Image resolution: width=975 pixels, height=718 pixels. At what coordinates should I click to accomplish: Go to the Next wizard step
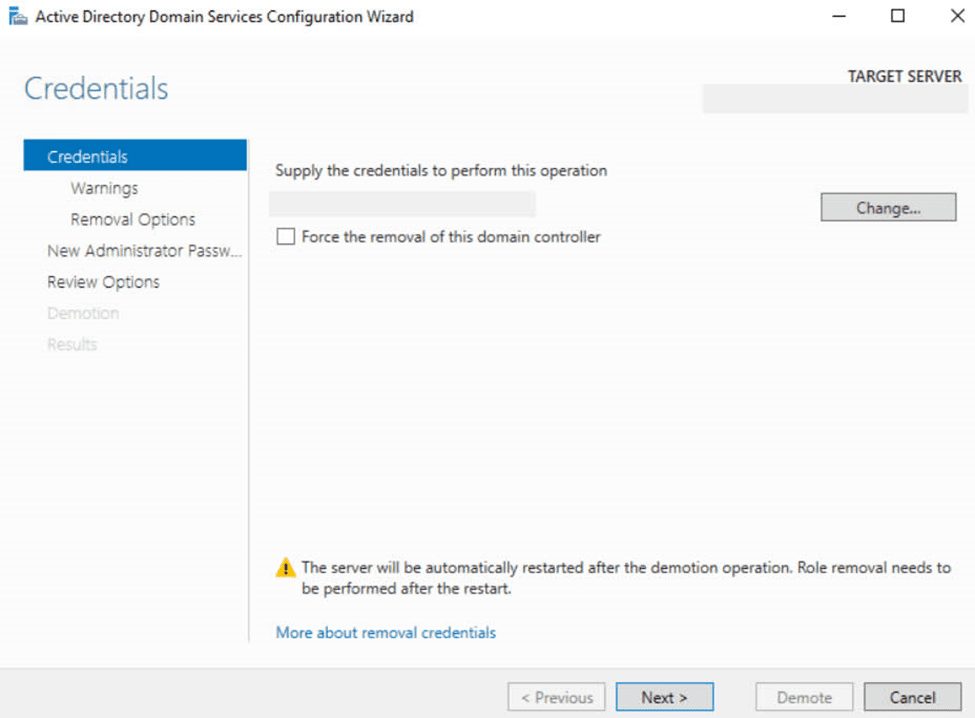(x=664, y=697)
